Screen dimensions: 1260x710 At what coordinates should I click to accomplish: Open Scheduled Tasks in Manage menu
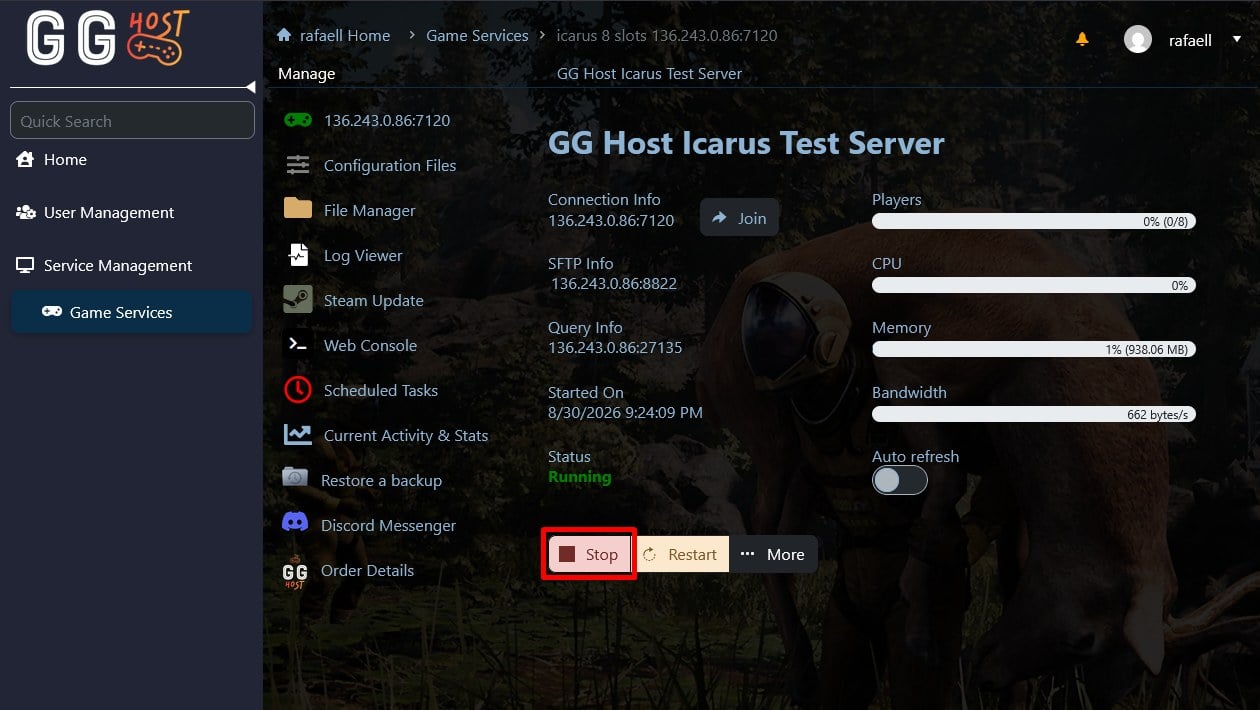pyautogui.click(x=381, y=390)
